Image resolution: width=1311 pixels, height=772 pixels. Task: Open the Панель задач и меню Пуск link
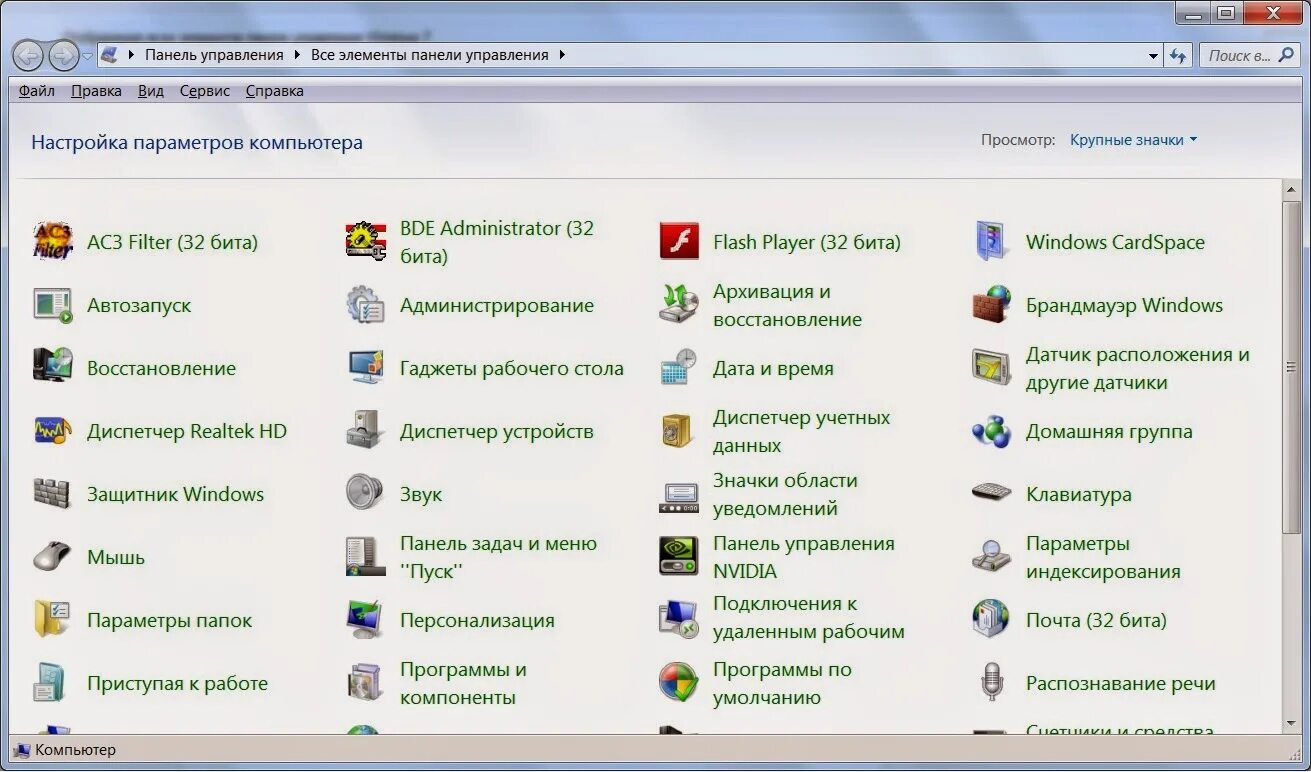[x=498, y=557]
